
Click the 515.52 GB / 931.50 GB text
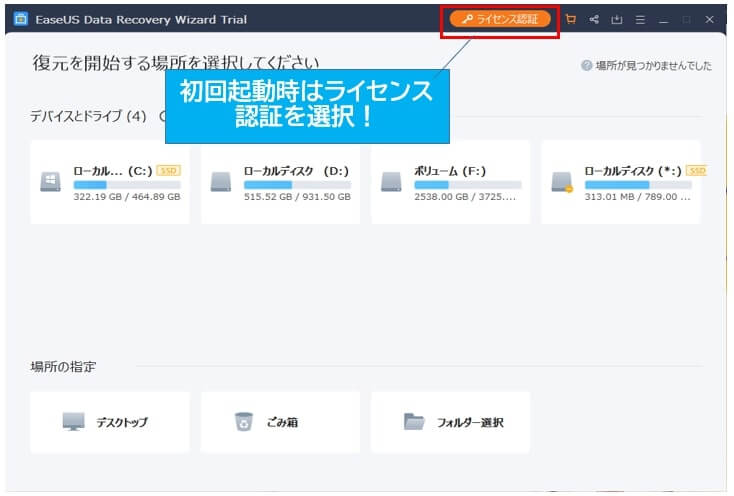pos(297,197)
